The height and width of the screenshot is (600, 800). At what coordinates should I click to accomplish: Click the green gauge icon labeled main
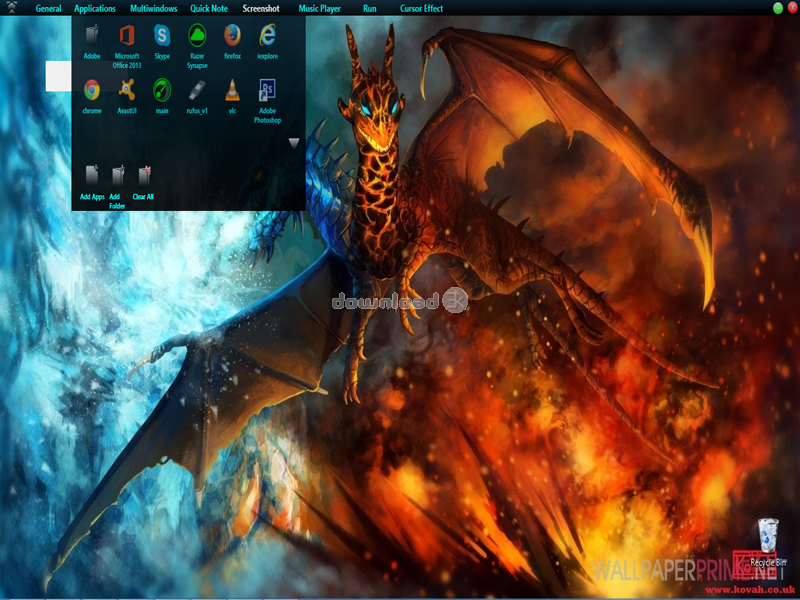pyautogui.click(x=162, y=90)
